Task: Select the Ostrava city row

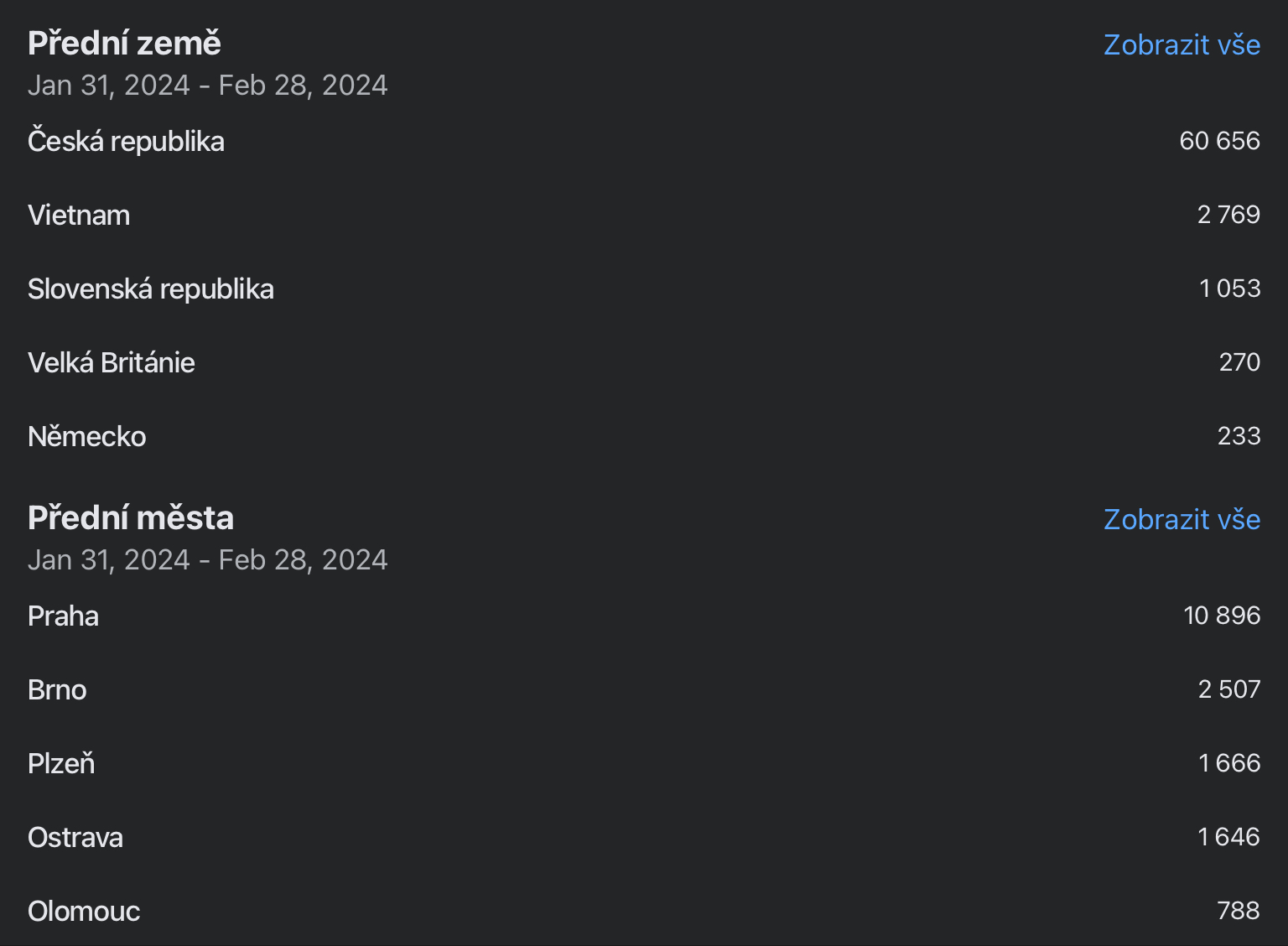Action: coord(644,837)
